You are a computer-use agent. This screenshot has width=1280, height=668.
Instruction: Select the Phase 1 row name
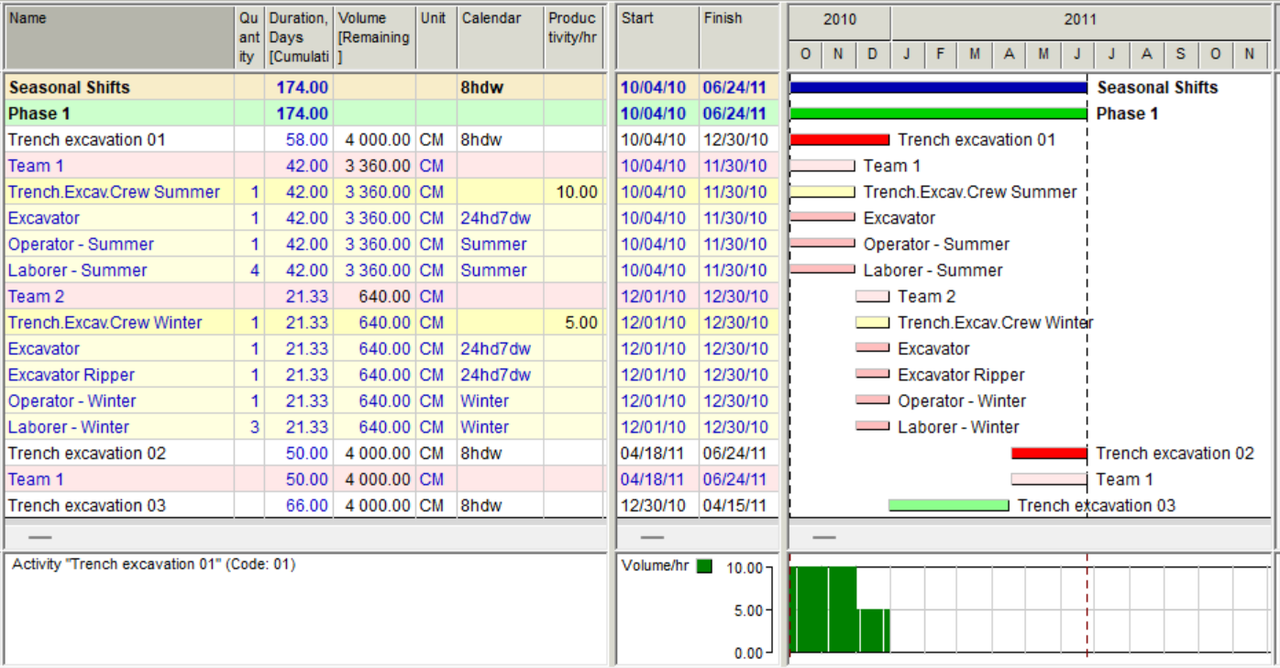tap(39, 114)
